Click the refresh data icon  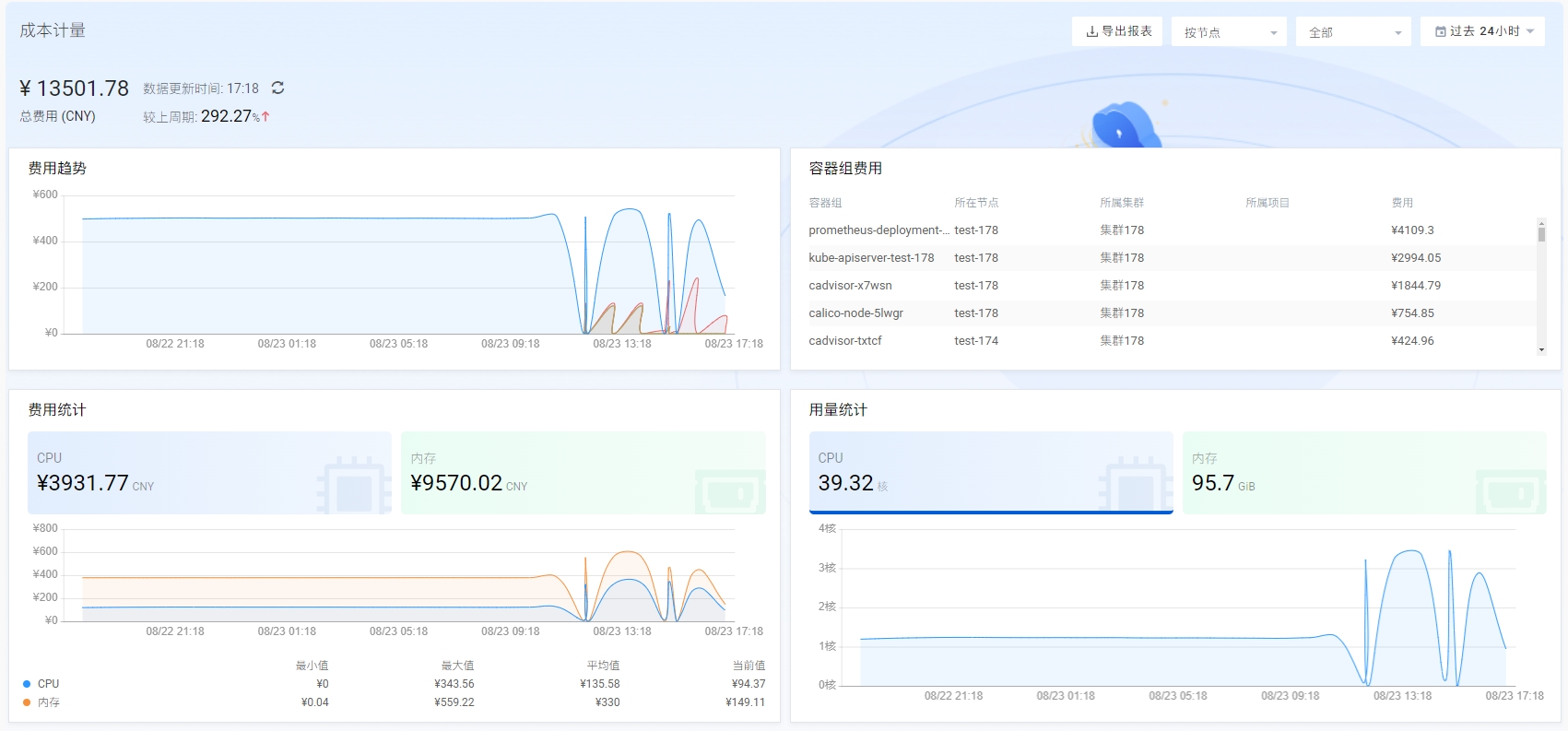pyautogui.click(x=277, y=88)
